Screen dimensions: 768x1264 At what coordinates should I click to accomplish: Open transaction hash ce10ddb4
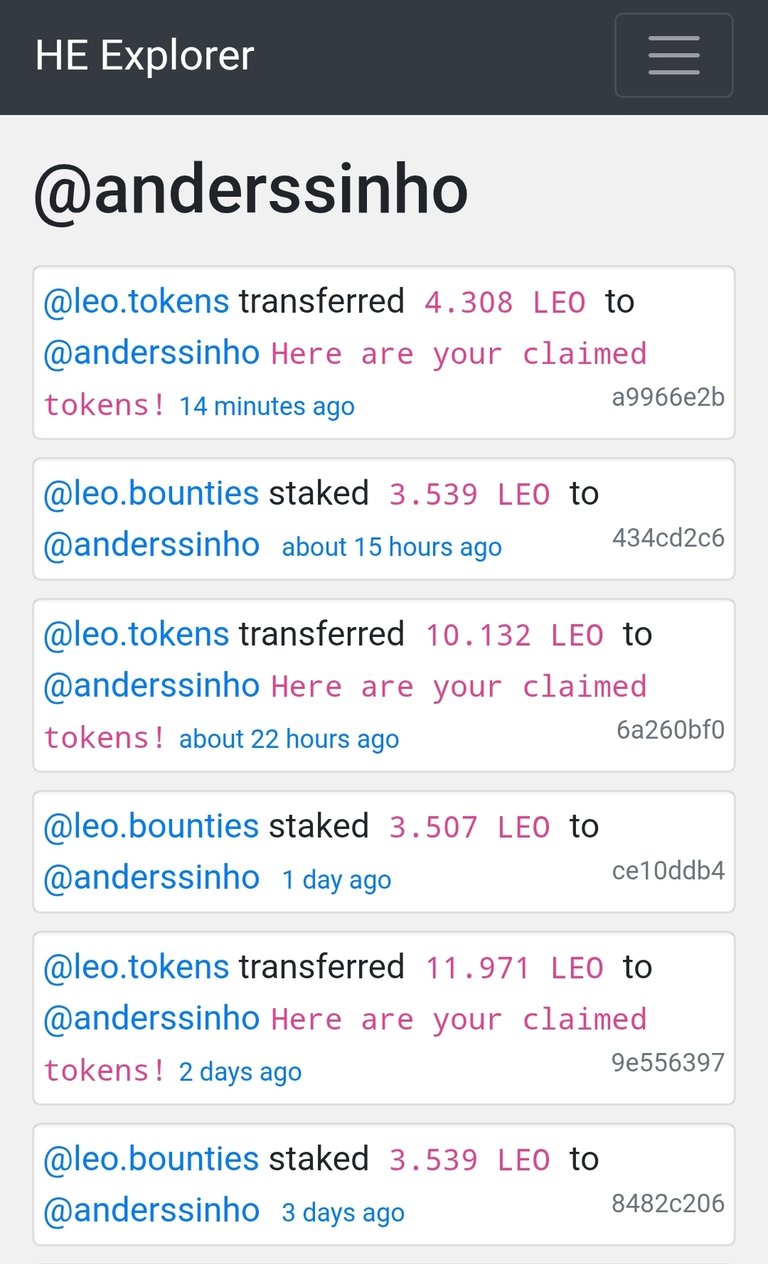point(668,870)
